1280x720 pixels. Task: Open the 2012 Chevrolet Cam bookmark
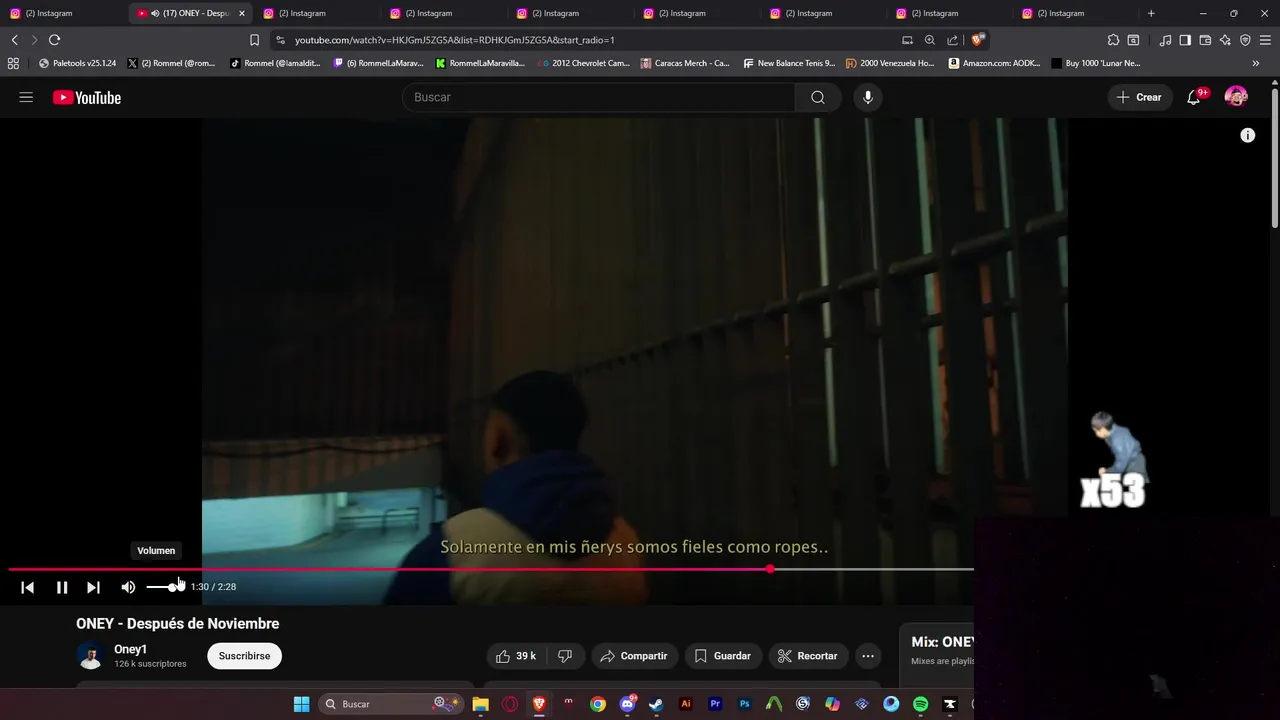[584, 63]
